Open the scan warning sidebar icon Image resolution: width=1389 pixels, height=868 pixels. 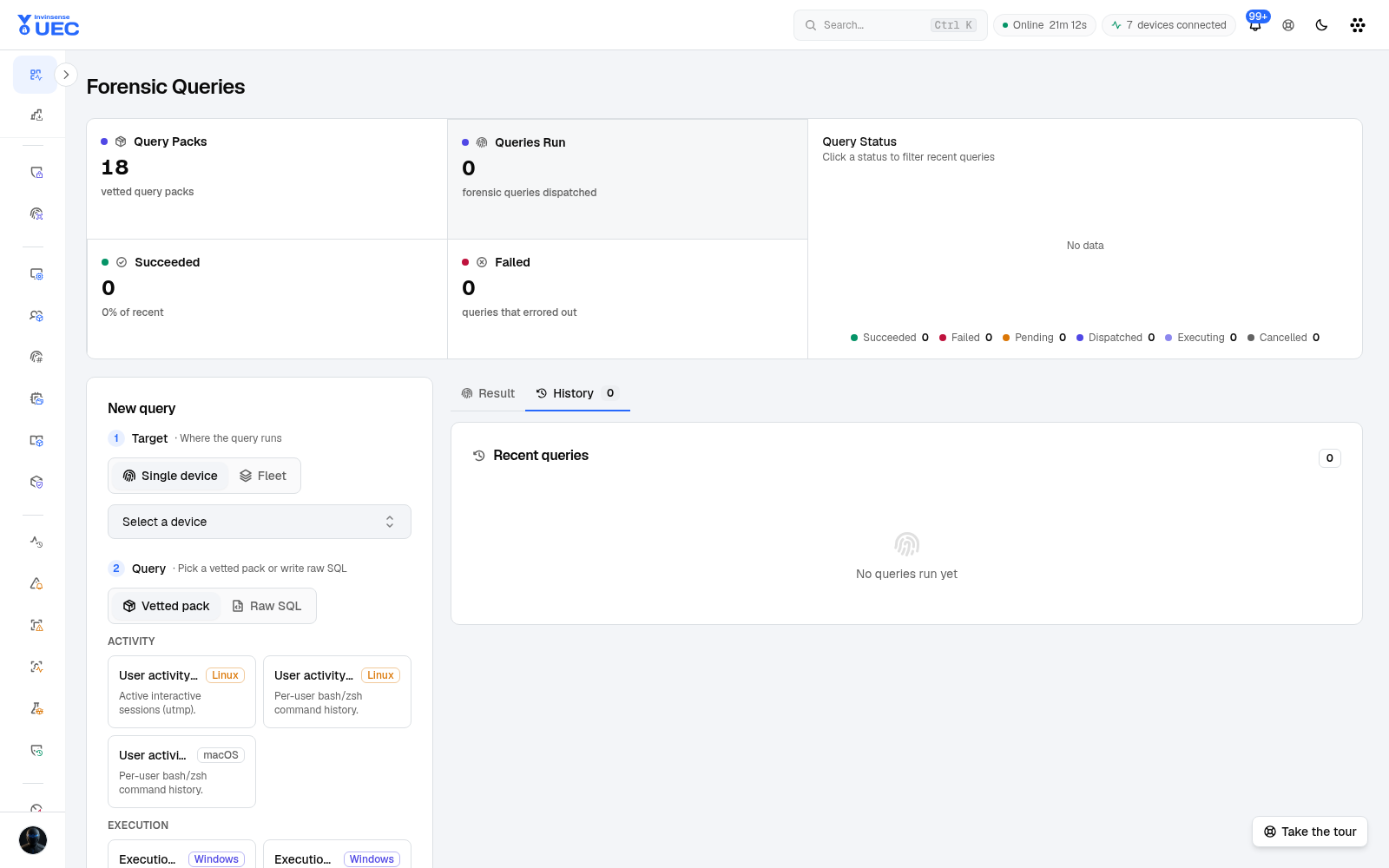pyautogui.click(x=36, y=625)
